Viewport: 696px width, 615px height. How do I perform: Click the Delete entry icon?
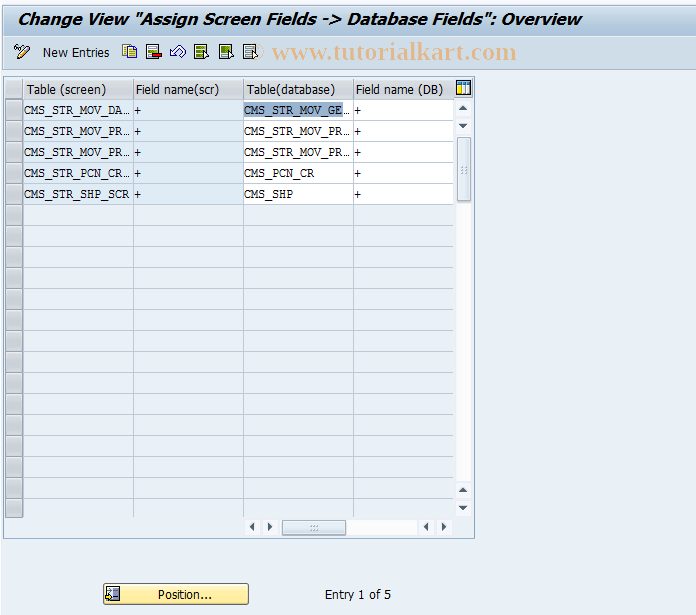coord(154,52)
